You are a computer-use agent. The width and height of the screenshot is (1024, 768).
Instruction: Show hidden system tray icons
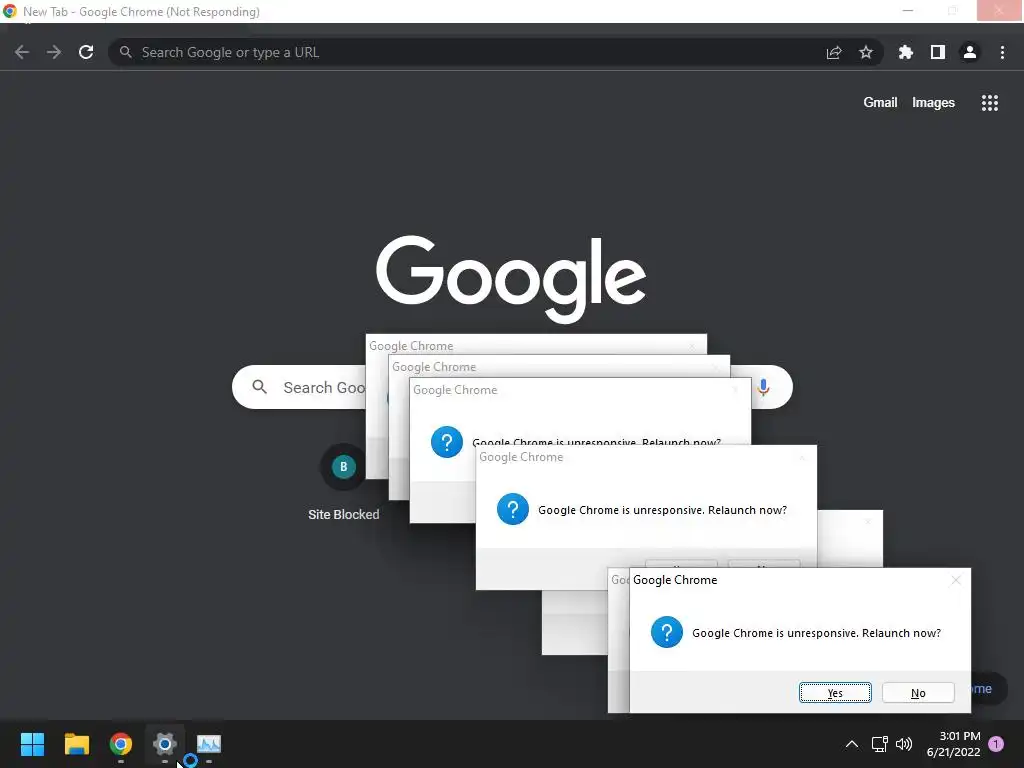pyautogui.click(x=852, y=744)
